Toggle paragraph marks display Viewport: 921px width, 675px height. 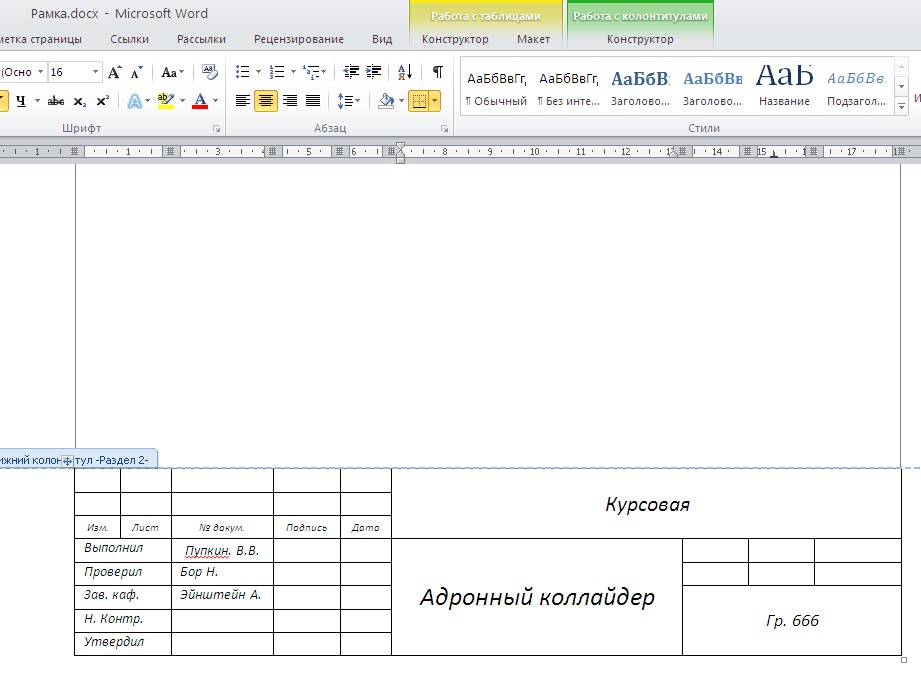click(x=437, y=72)
